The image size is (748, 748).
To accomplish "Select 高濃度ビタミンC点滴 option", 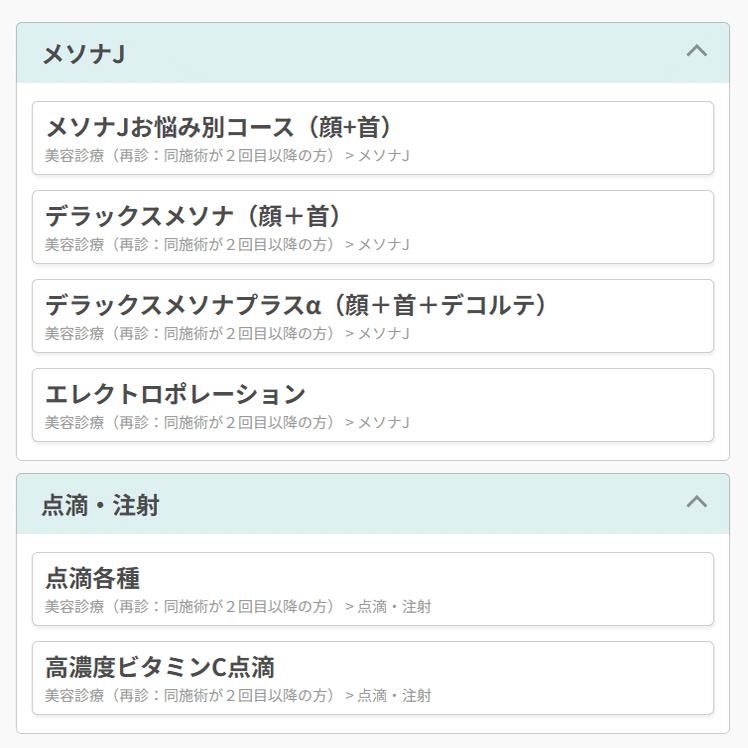I will pos(160,667).
